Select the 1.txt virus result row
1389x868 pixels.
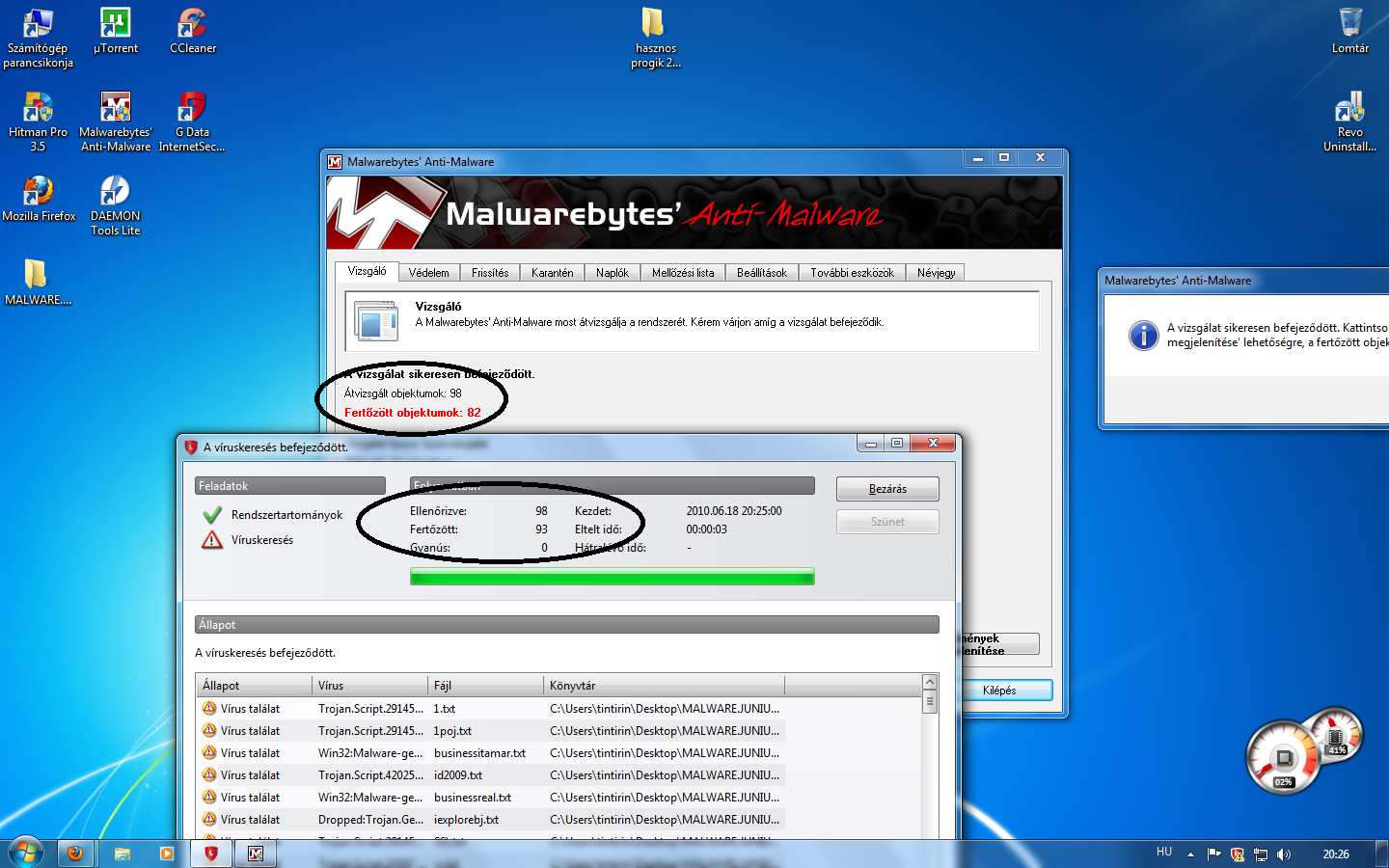click(491, 709)
